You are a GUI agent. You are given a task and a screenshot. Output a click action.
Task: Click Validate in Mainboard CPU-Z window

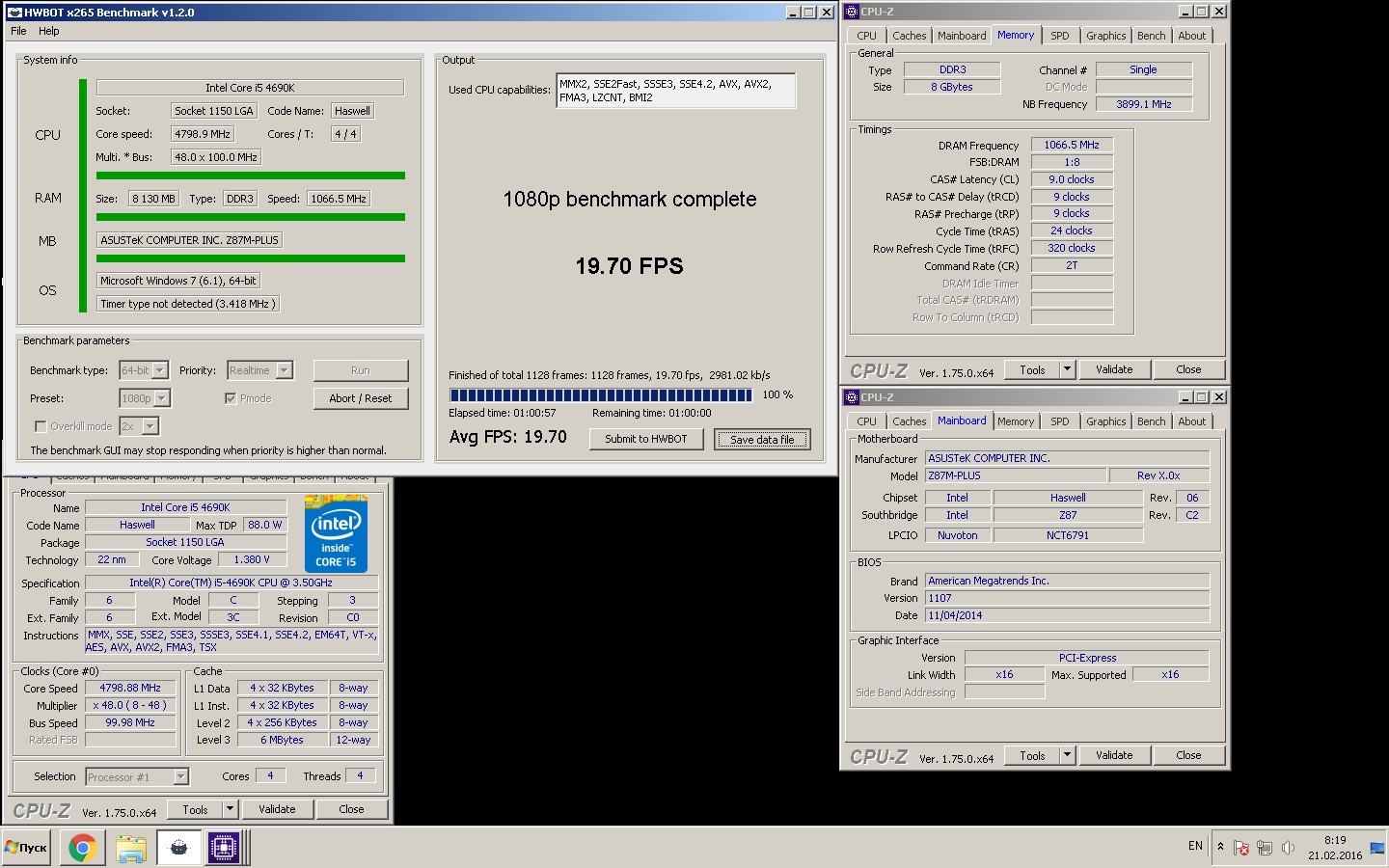tap(1114, 755)
